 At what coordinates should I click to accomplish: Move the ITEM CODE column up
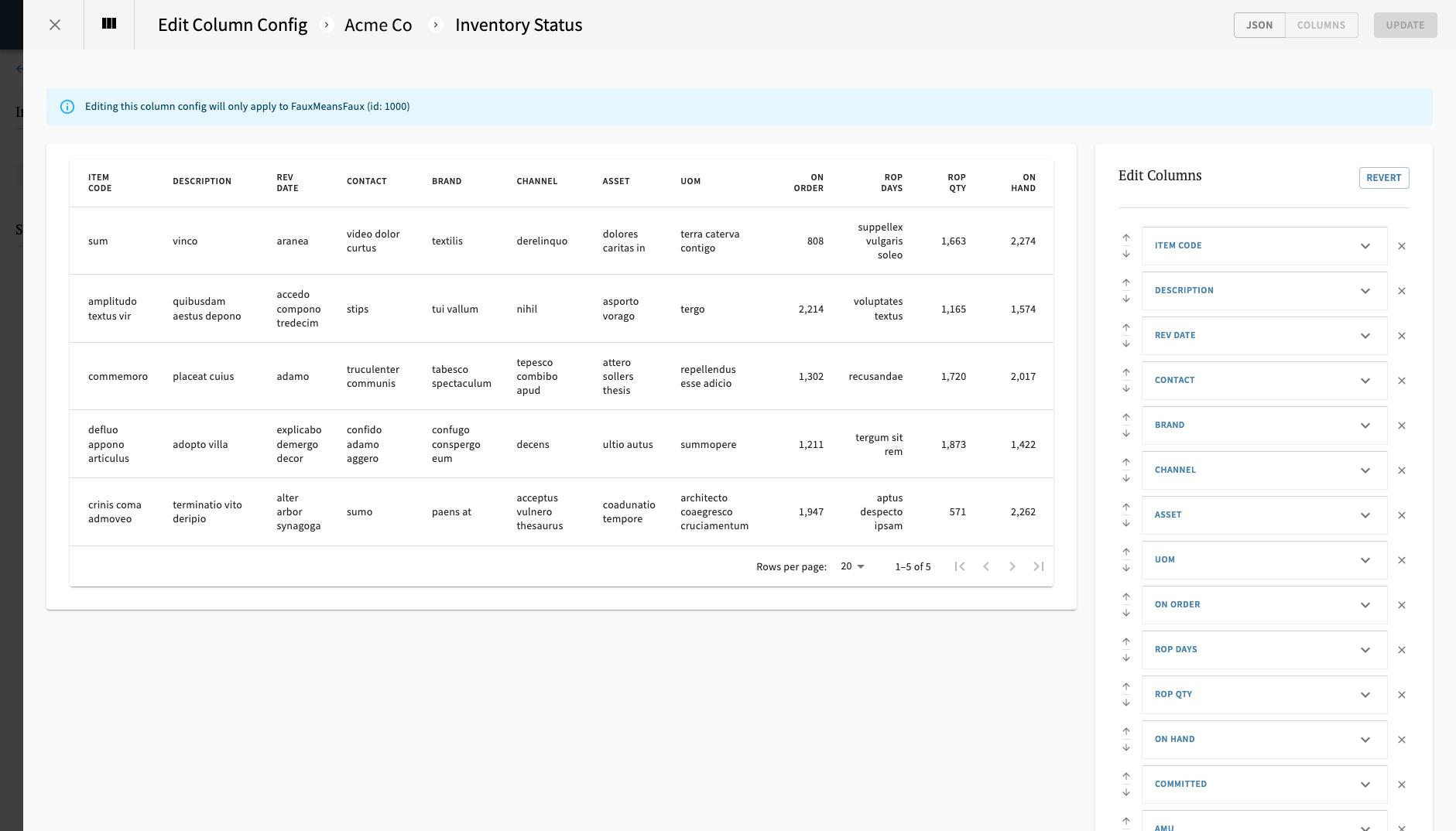point(1126,238)
